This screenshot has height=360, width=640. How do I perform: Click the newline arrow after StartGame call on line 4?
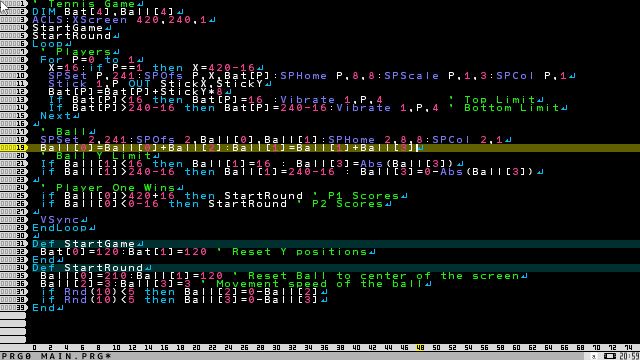click(x=108, y=28)
